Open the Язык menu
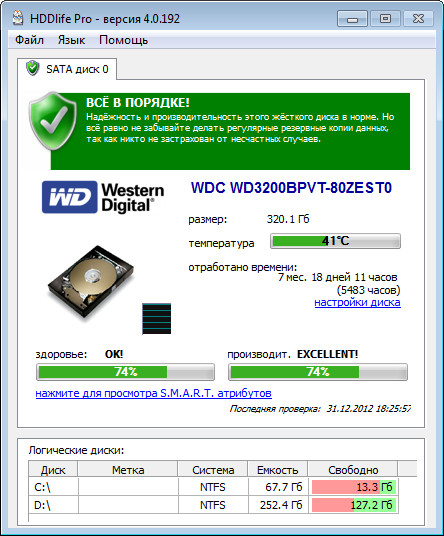The width and height of the screenshot is (444, 536). point(71,40)
